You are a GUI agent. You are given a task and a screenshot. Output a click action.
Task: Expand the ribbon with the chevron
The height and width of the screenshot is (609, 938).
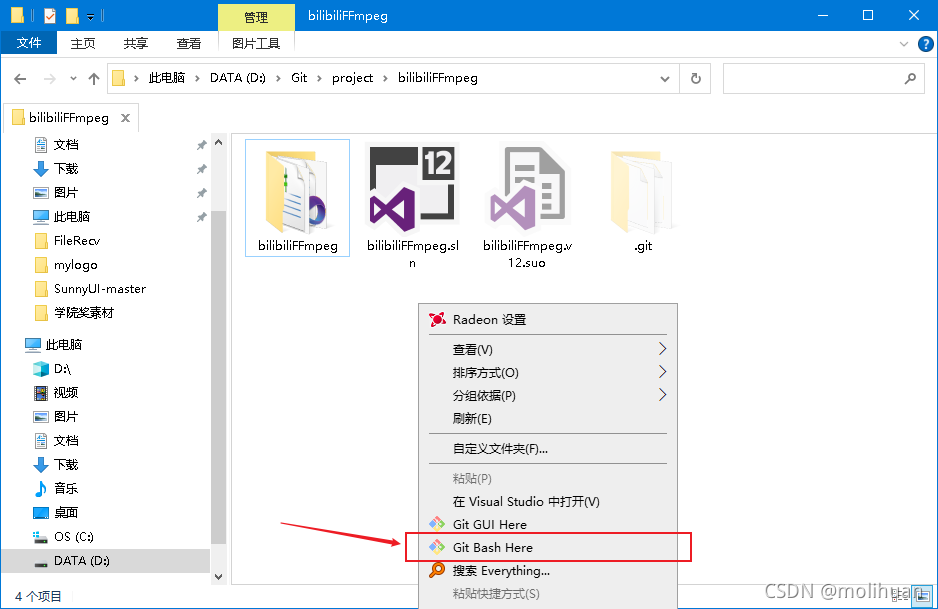click(904, 44)
